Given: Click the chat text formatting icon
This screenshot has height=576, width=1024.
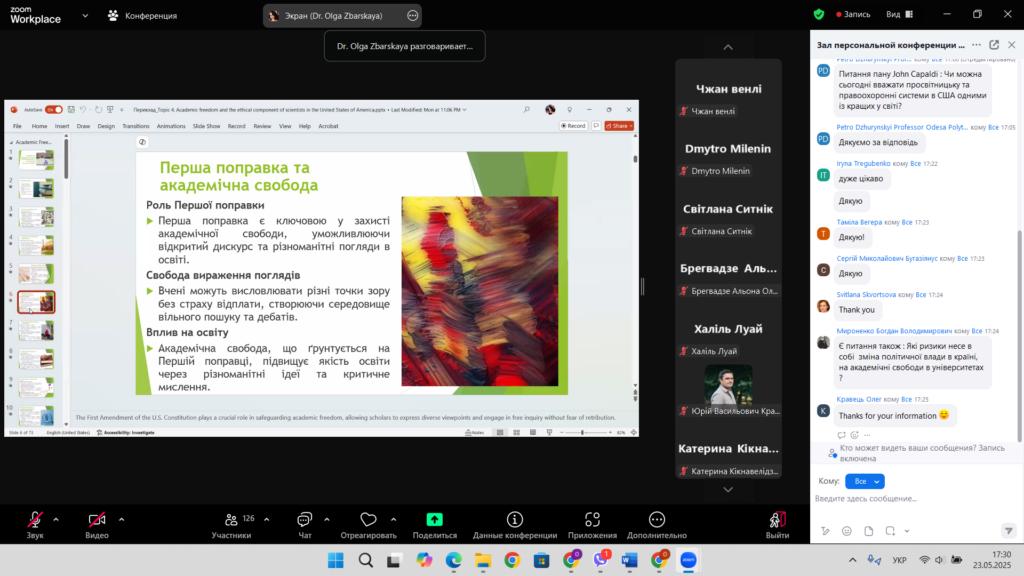Looking at the screenshot, I should click(x=825, y=531).
